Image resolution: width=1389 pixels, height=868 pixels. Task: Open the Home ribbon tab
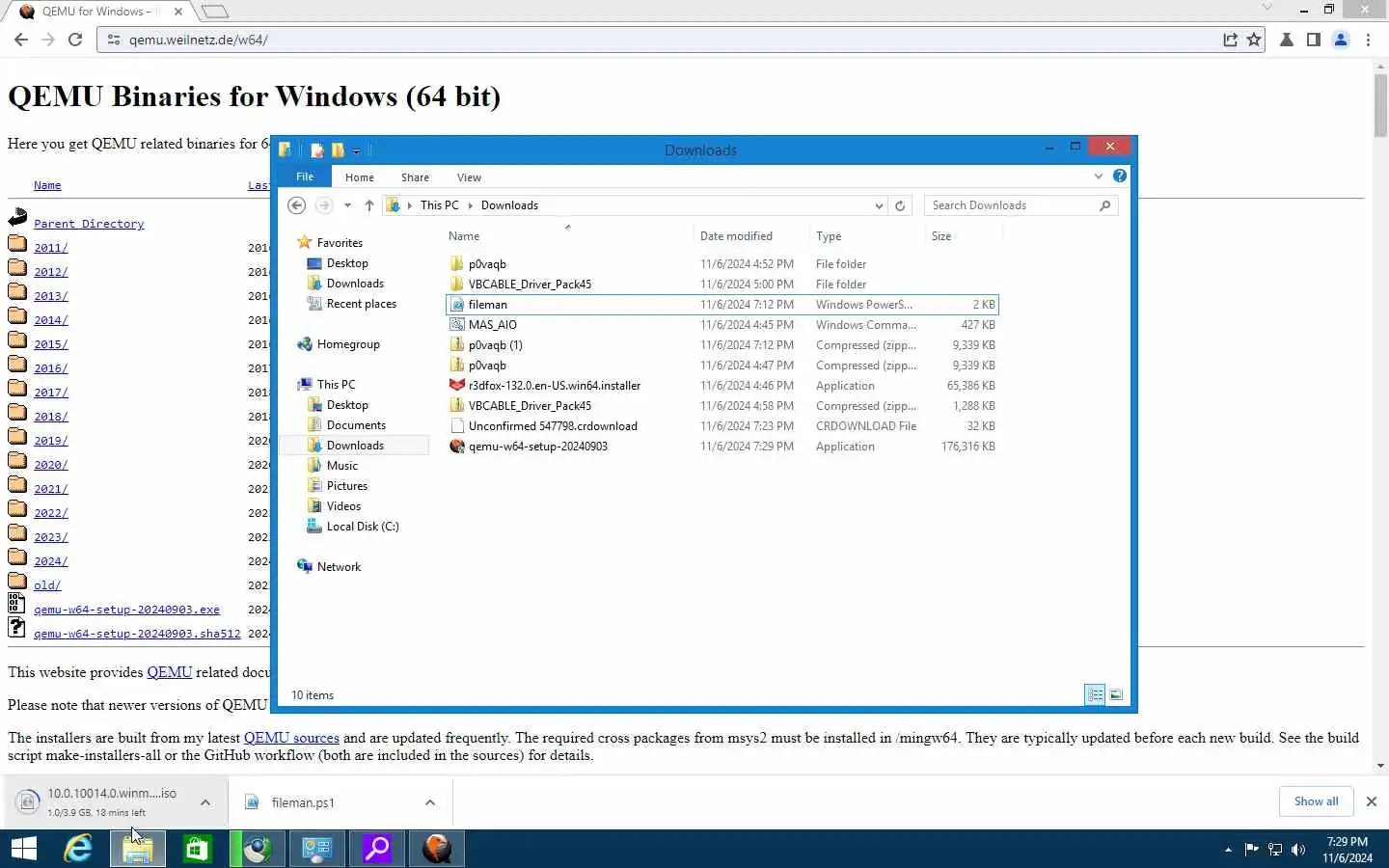point(360,176)
